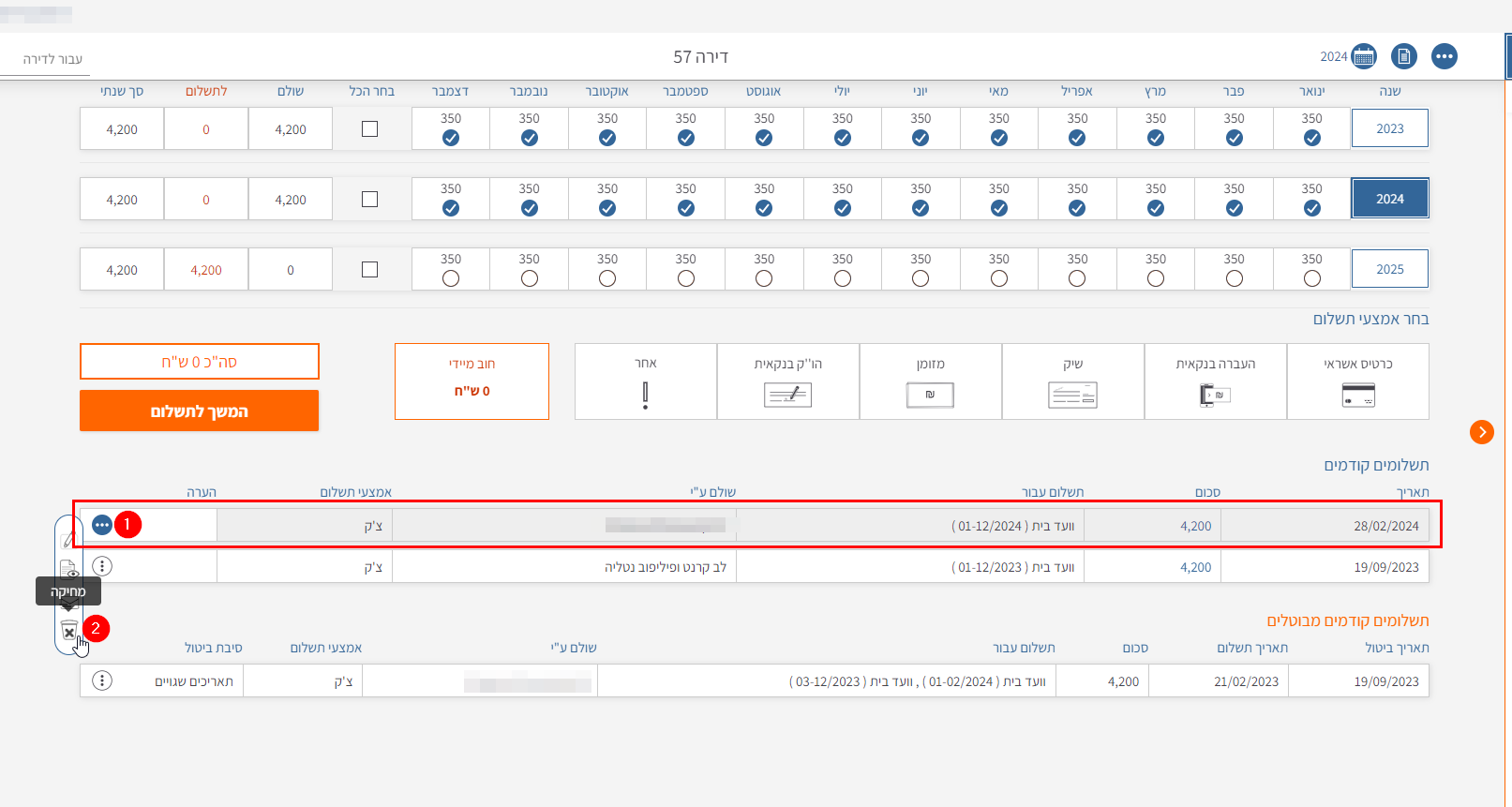Click the document report icon in header
This screenshot has height=807, width=1512.
click(x=1403, y=56)
